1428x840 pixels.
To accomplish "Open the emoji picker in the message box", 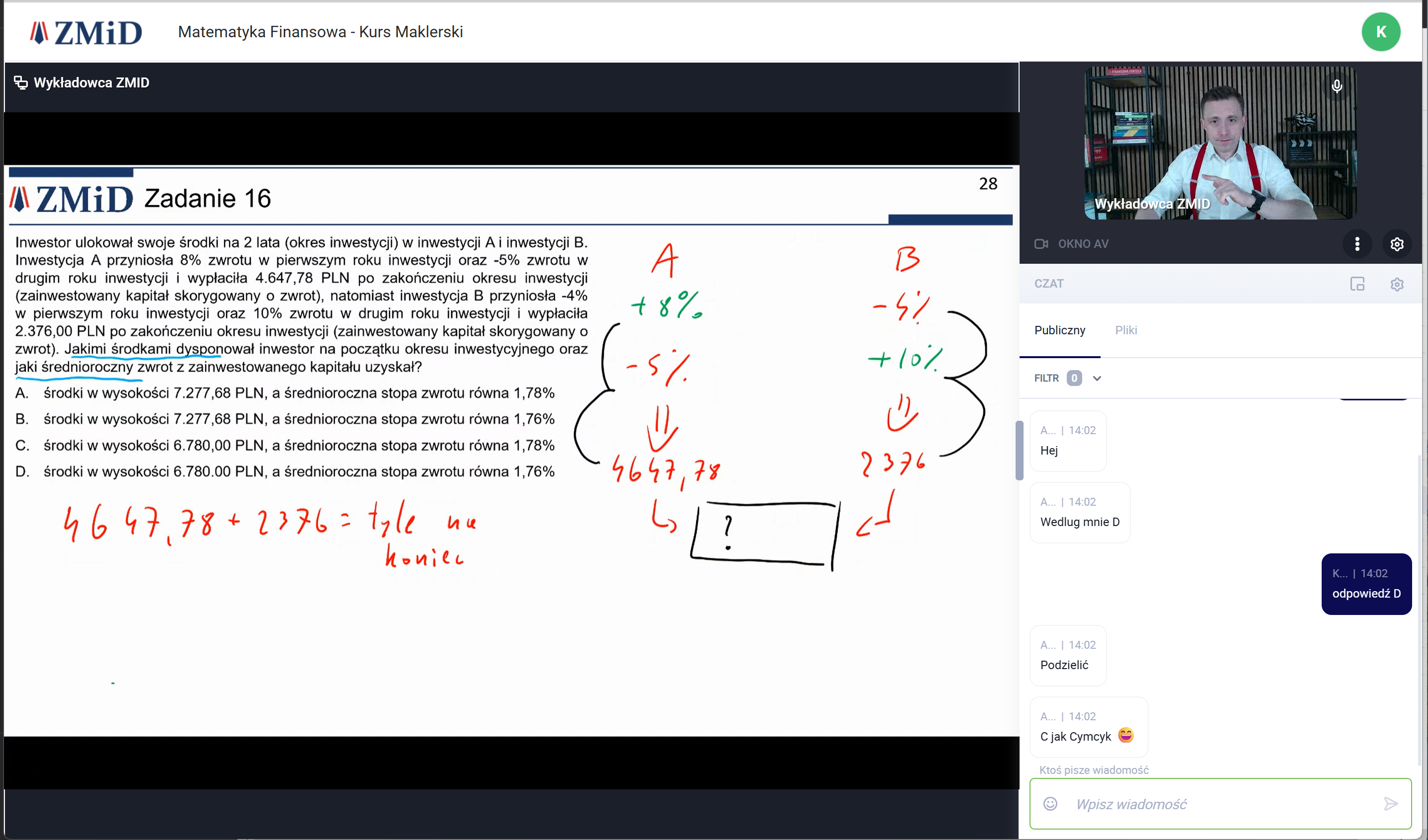I will click(1050, 804).
